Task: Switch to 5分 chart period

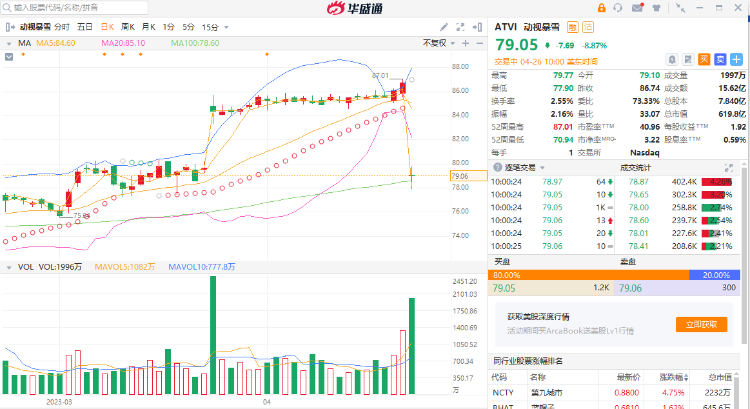Action: coord(188,27)
